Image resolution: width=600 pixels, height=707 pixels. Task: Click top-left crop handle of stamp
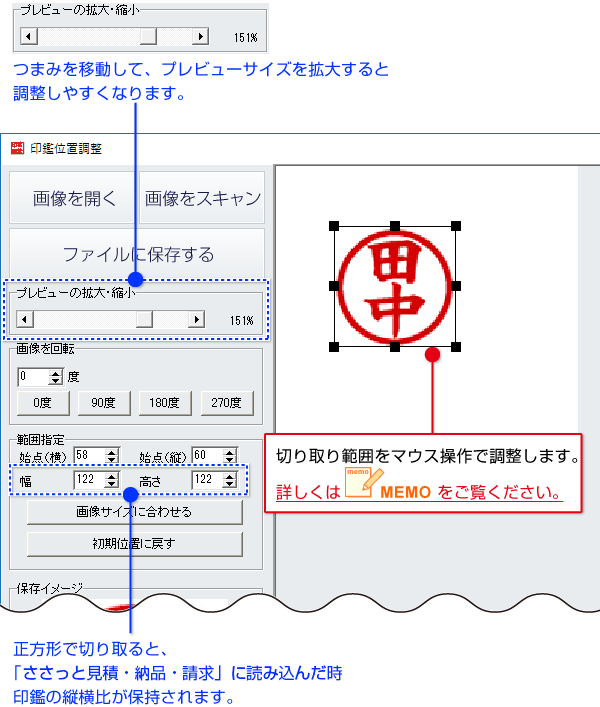(x=334, y=226)
